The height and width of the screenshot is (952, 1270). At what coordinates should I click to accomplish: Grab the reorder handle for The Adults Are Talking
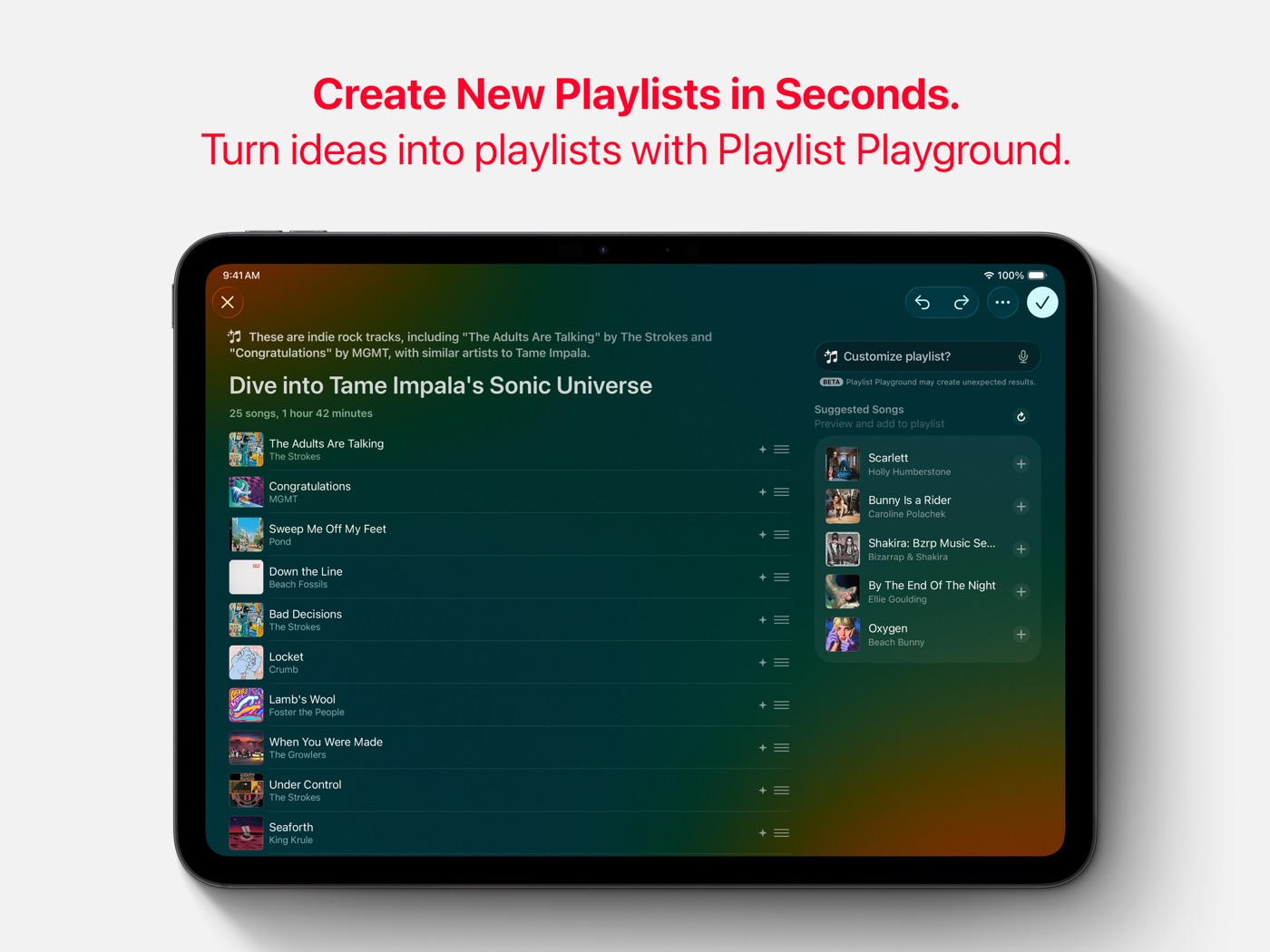pyautogui.click(x=781, y=450)
